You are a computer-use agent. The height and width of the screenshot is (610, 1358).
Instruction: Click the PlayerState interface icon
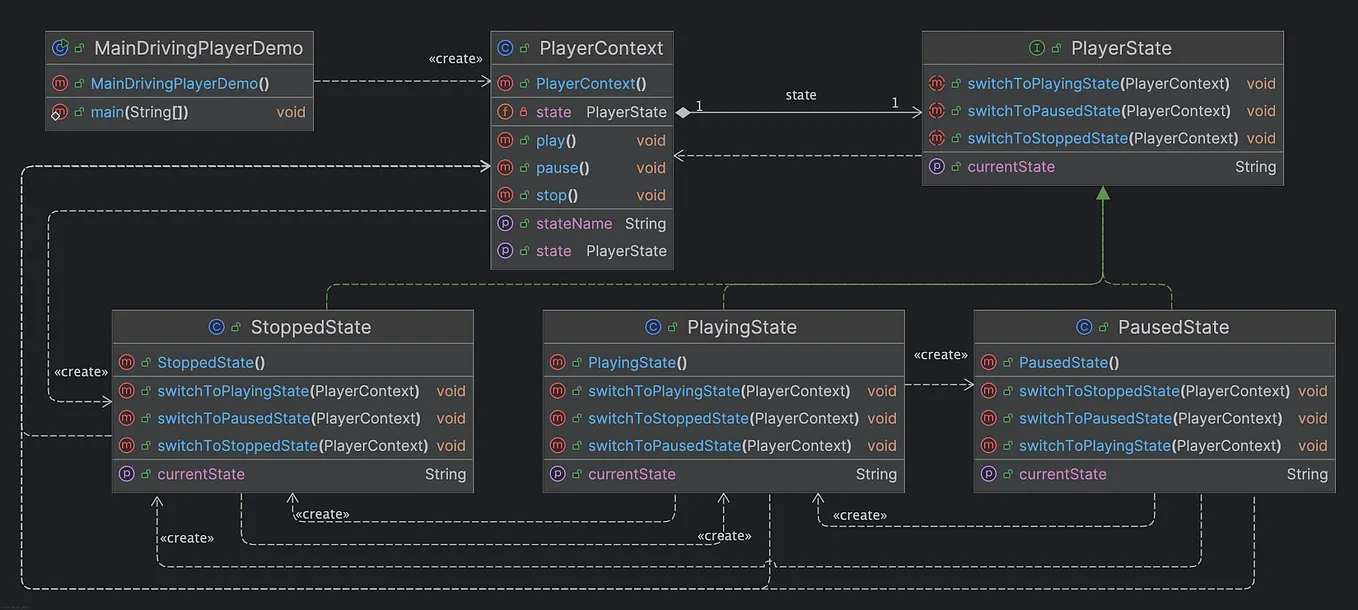coord(1037,48)
